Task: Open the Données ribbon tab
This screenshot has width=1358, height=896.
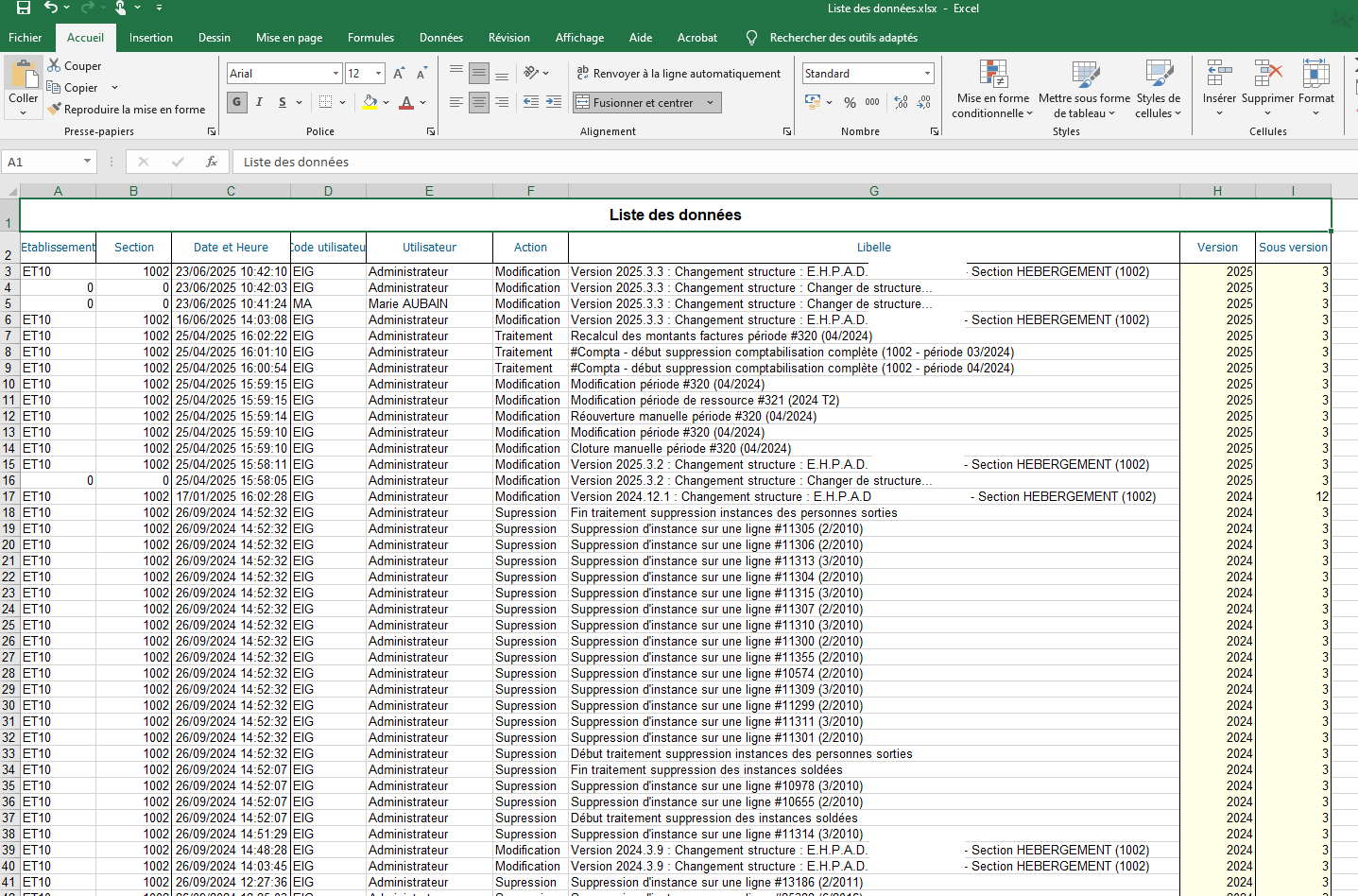Action: tap(440, 38)
